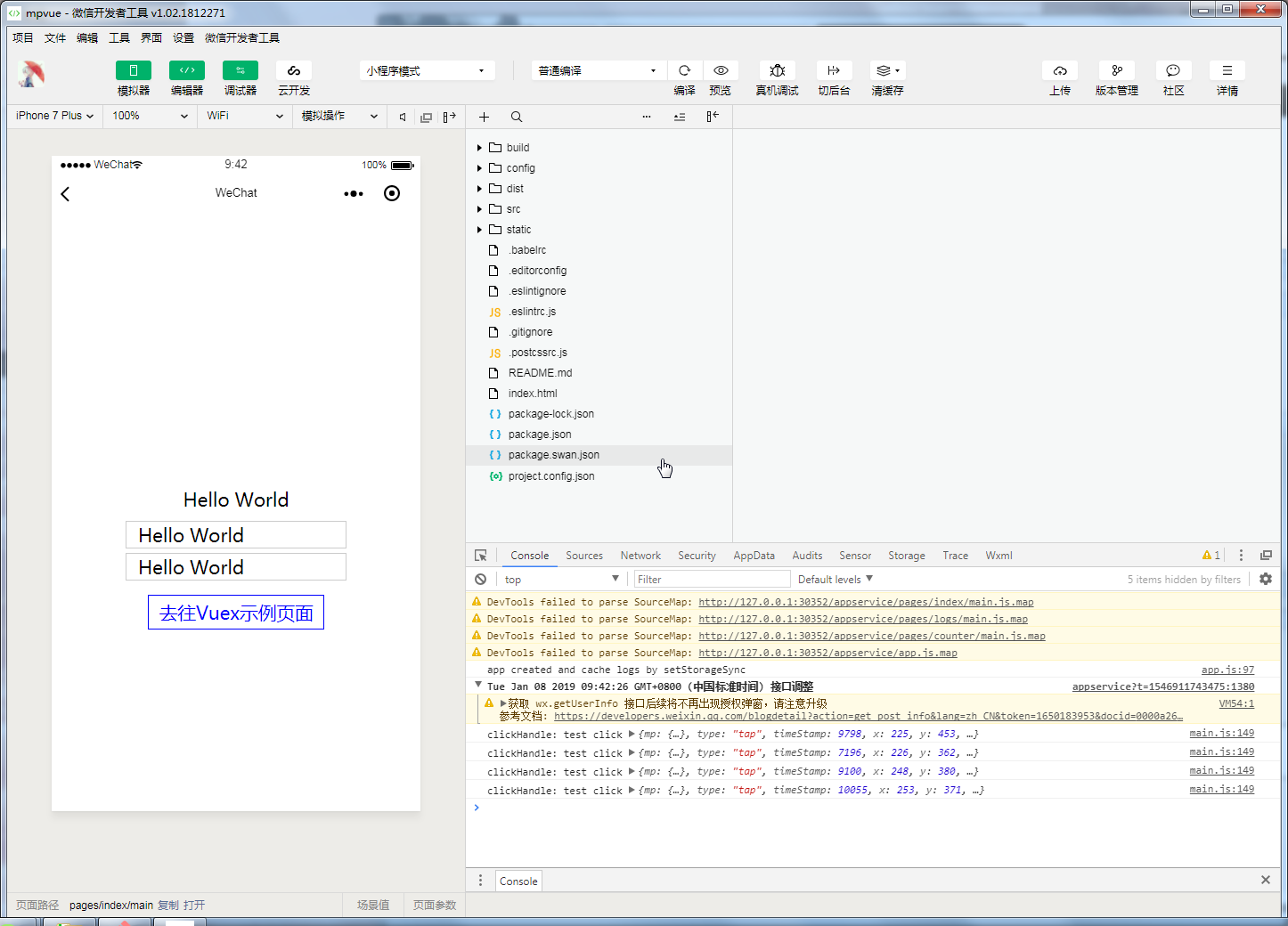The height and width of the screenshot is (926, 1288).
Task: Select the element inspector icon in devtools
Action: [481, 556]
